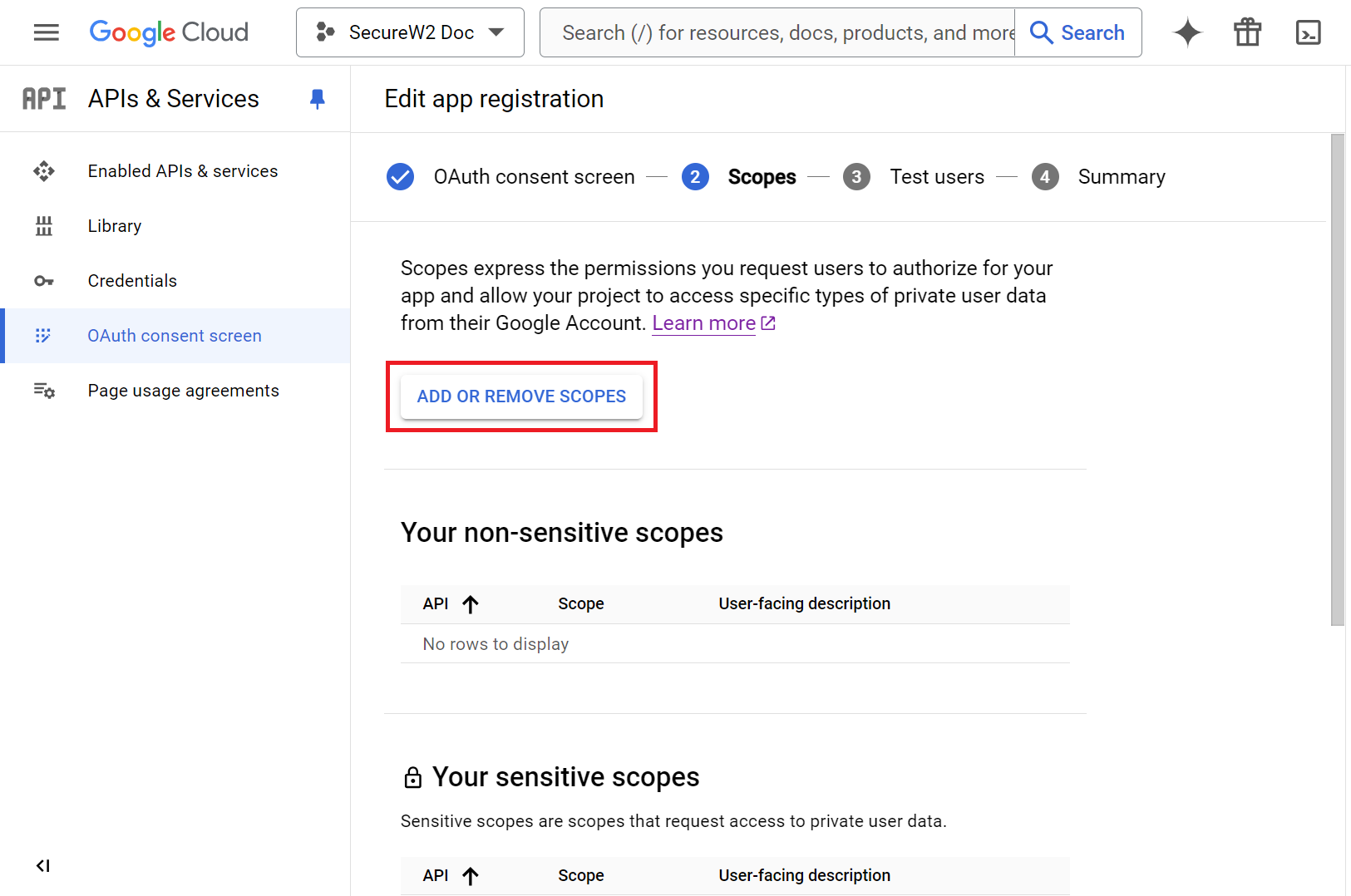Open Gemini AI assistant sparkle icon
Viewport: 1351px width, 896px height.
1187,32
